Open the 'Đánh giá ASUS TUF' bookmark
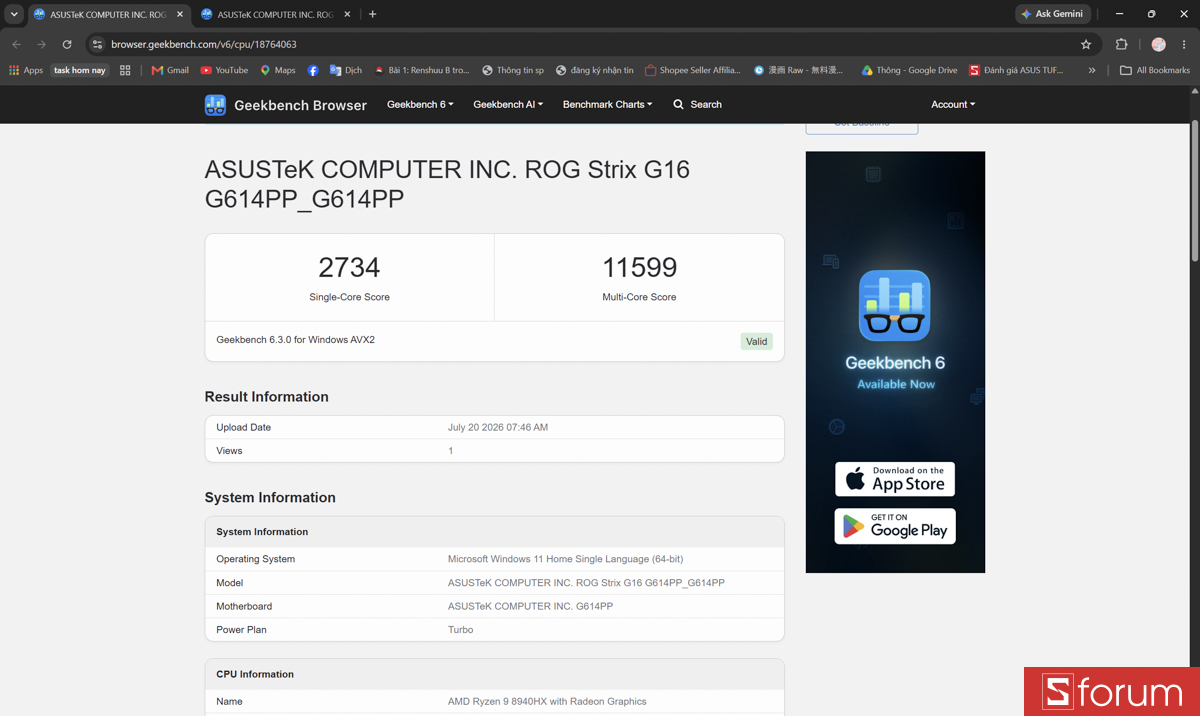1200x716 pixels. click(x=1016, y=70)
